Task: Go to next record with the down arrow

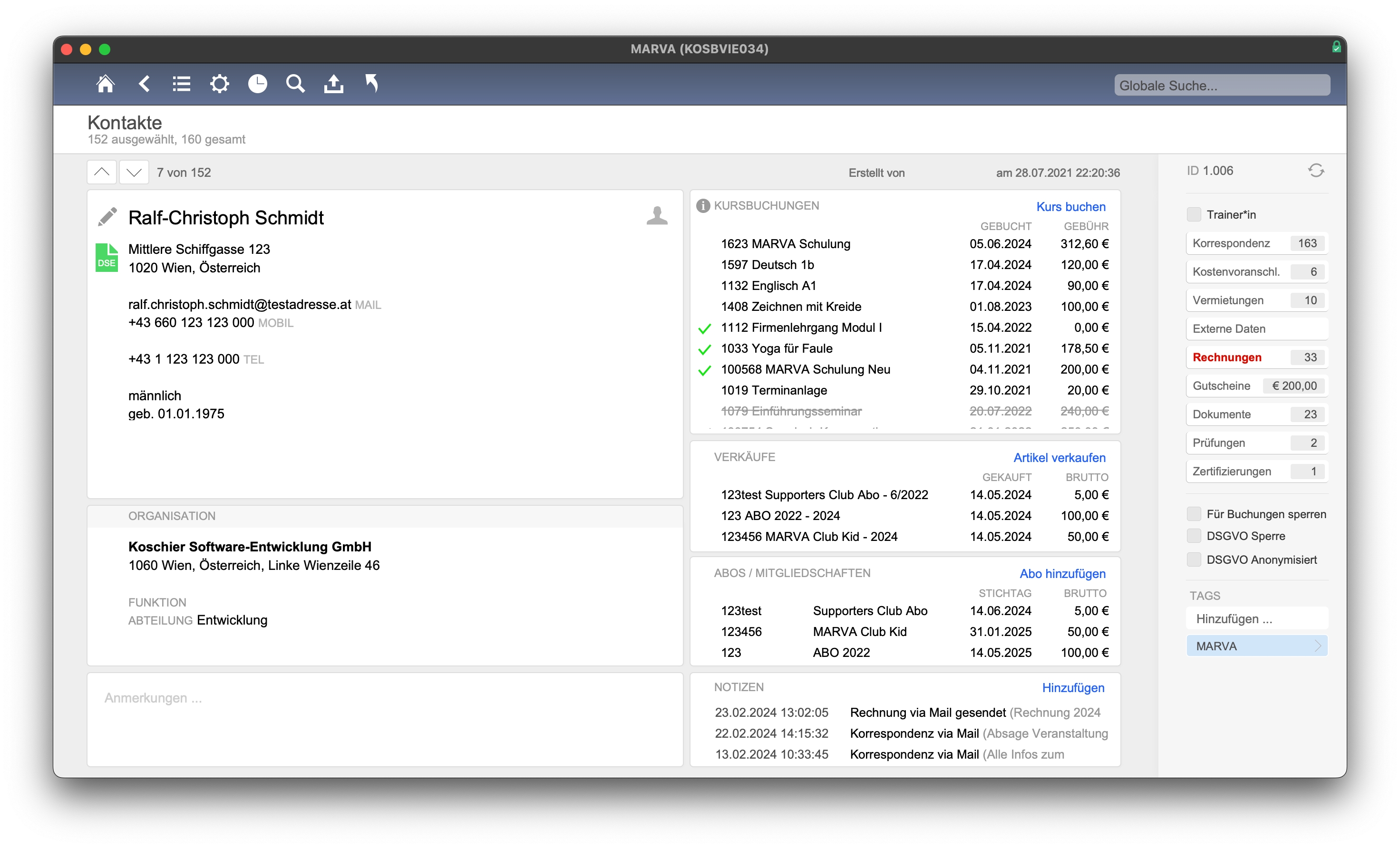Action: click(x=134, y=172)
